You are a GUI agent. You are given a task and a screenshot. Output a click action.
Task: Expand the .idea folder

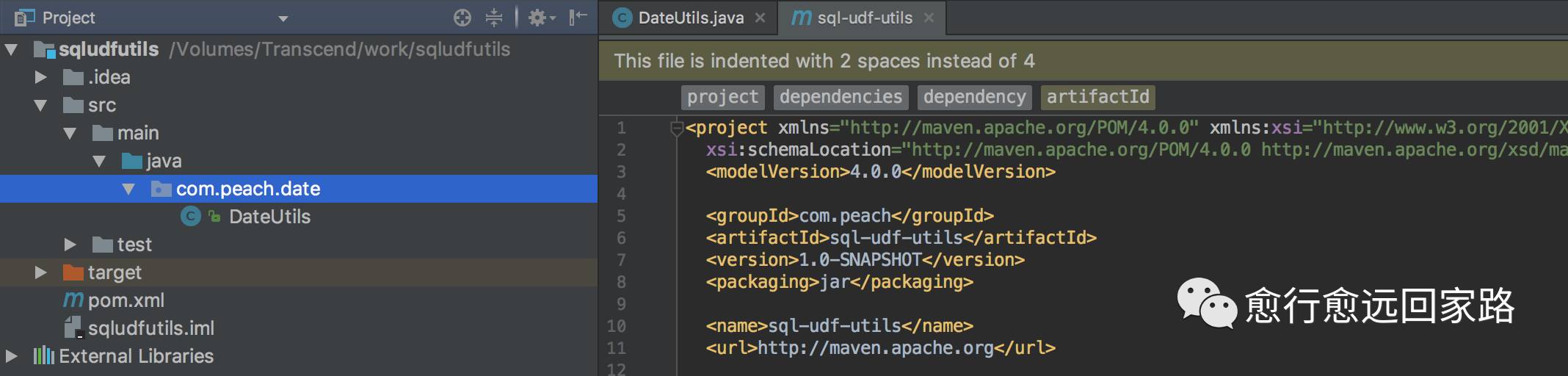pos(41,77)
